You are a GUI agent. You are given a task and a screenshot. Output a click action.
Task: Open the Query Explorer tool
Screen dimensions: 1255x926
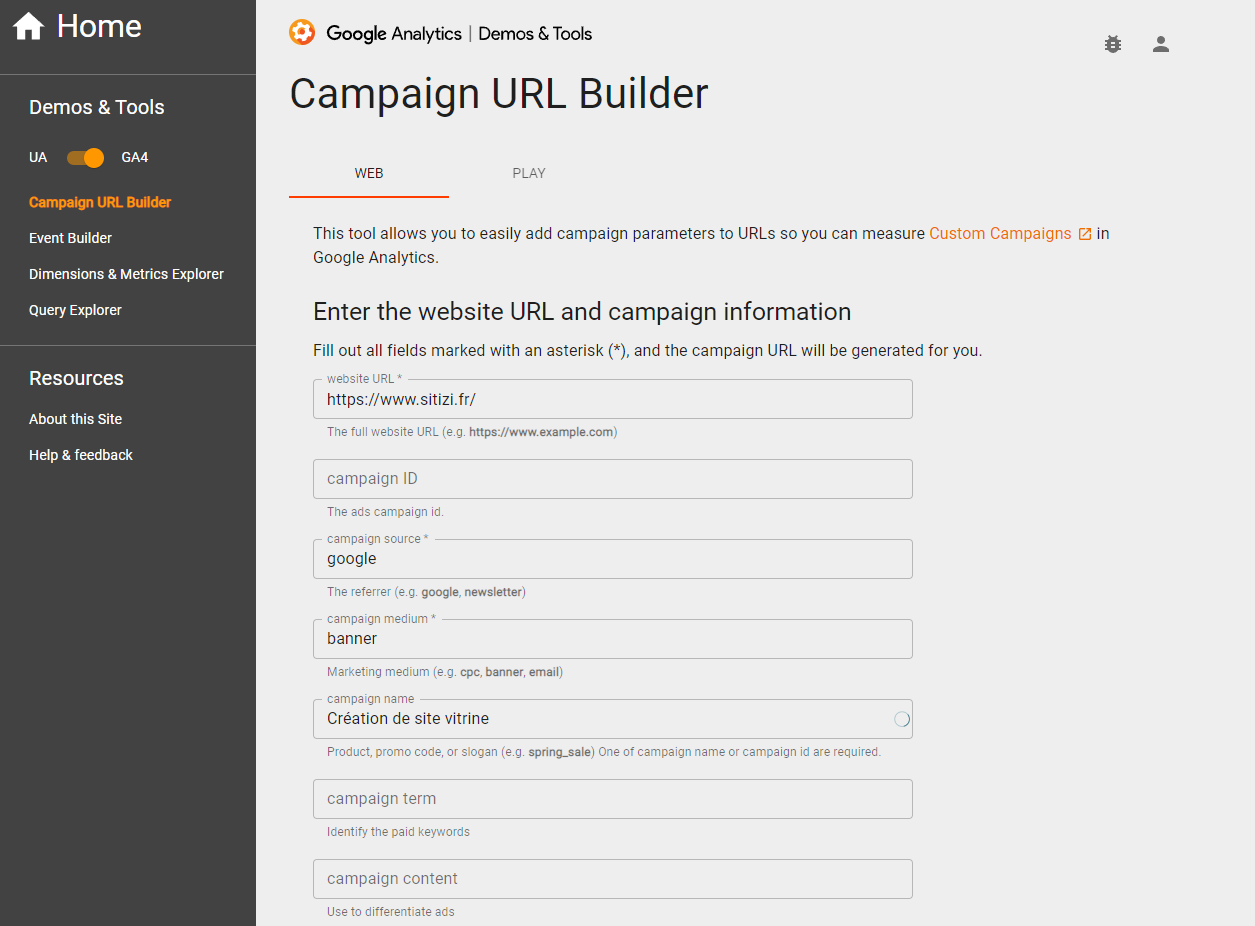click(x=75, y=310)
